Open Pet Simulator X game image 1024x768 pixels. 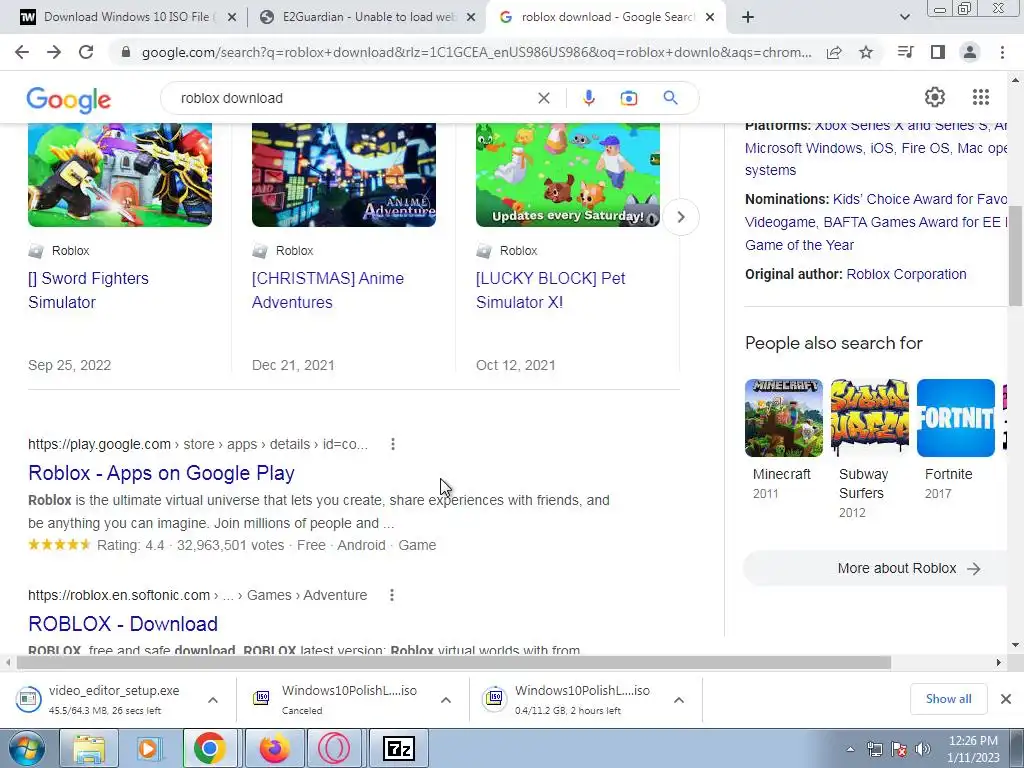[x=568, y=175]
